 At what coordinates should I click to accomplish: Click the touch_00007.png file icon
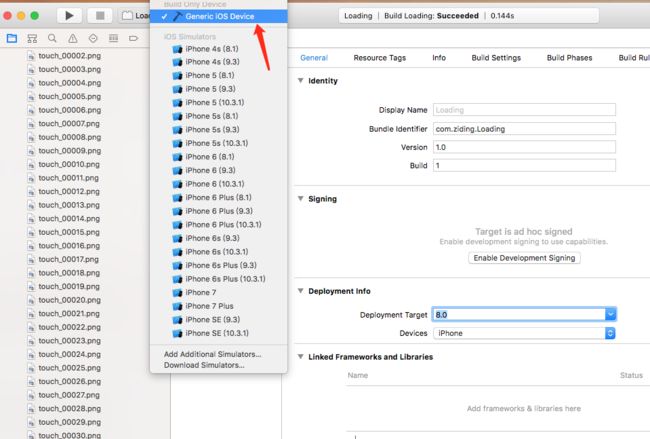click(31, 124)
